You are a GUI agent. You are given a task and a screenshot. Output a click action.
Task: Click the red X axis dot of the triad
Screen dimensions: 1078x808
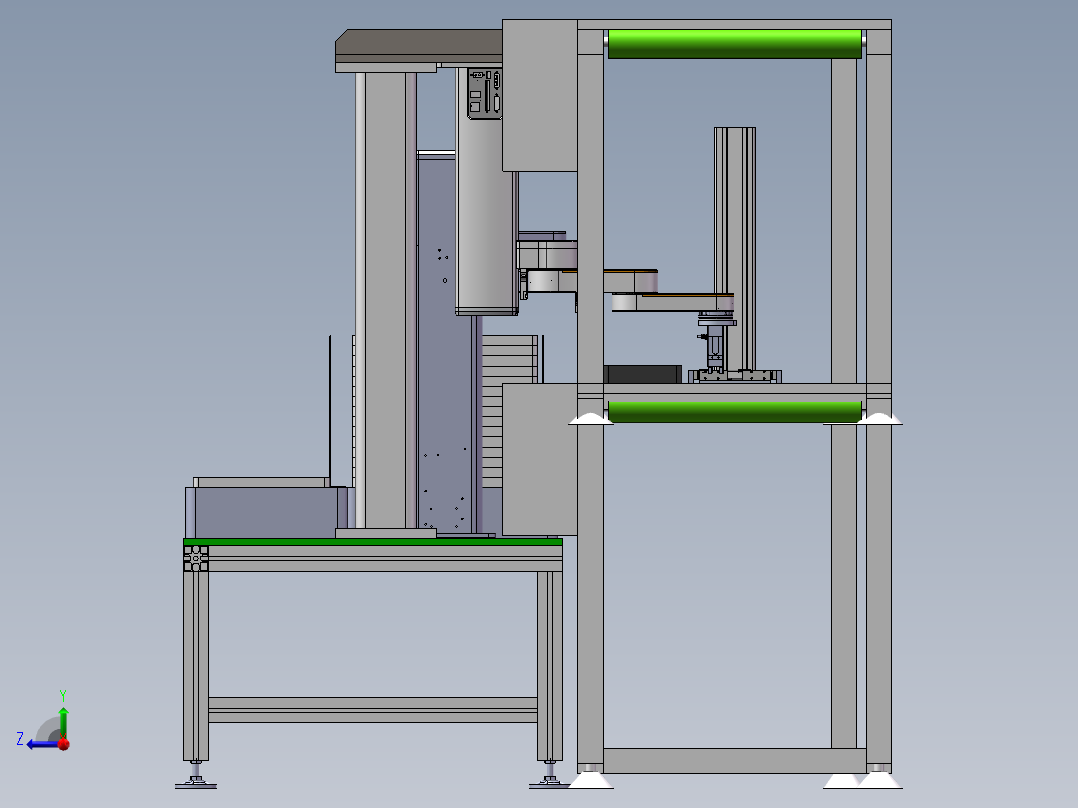64,743
